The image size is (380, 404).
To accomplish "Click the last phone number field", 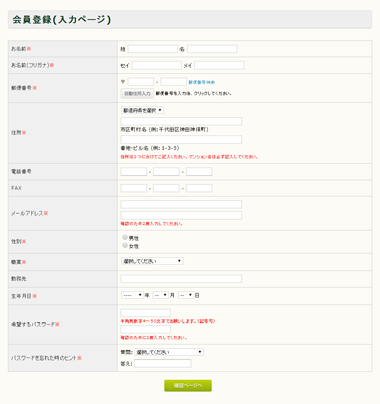I will coord(199,172).
